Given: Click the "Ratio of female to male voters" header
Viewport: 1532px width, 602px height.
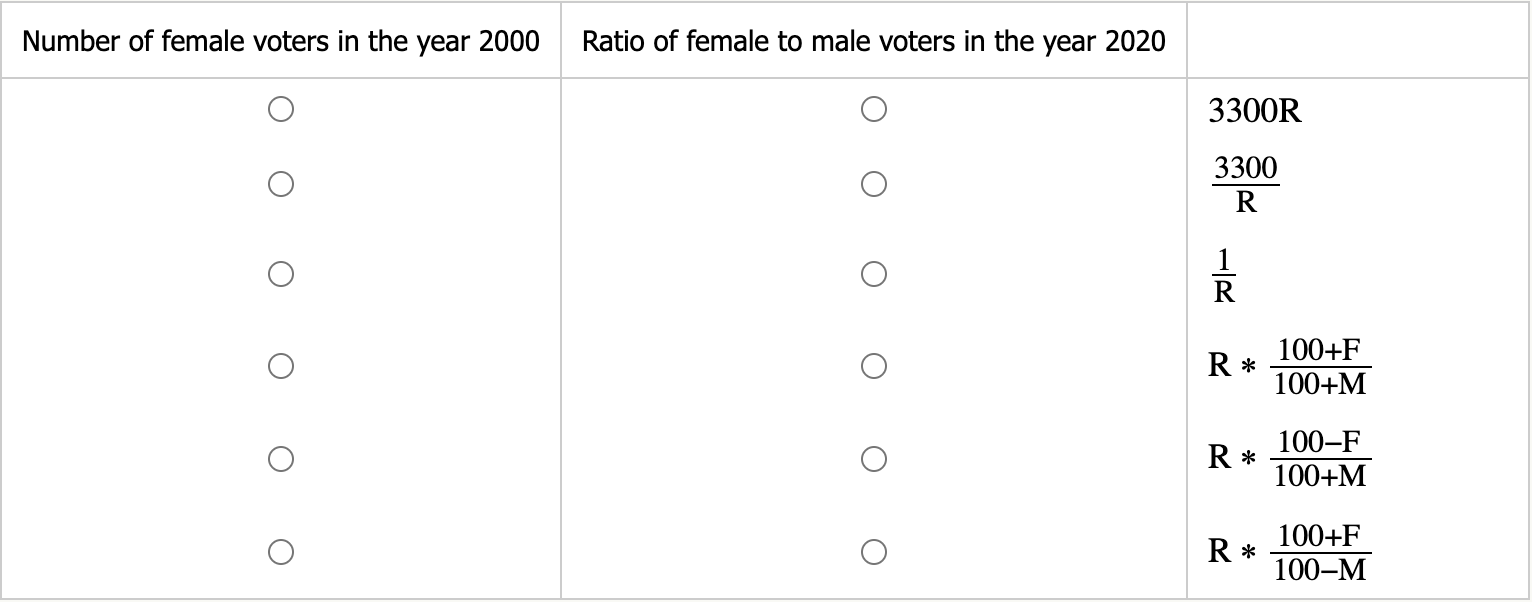Looking at the screenshot, I should coord(873,42).
